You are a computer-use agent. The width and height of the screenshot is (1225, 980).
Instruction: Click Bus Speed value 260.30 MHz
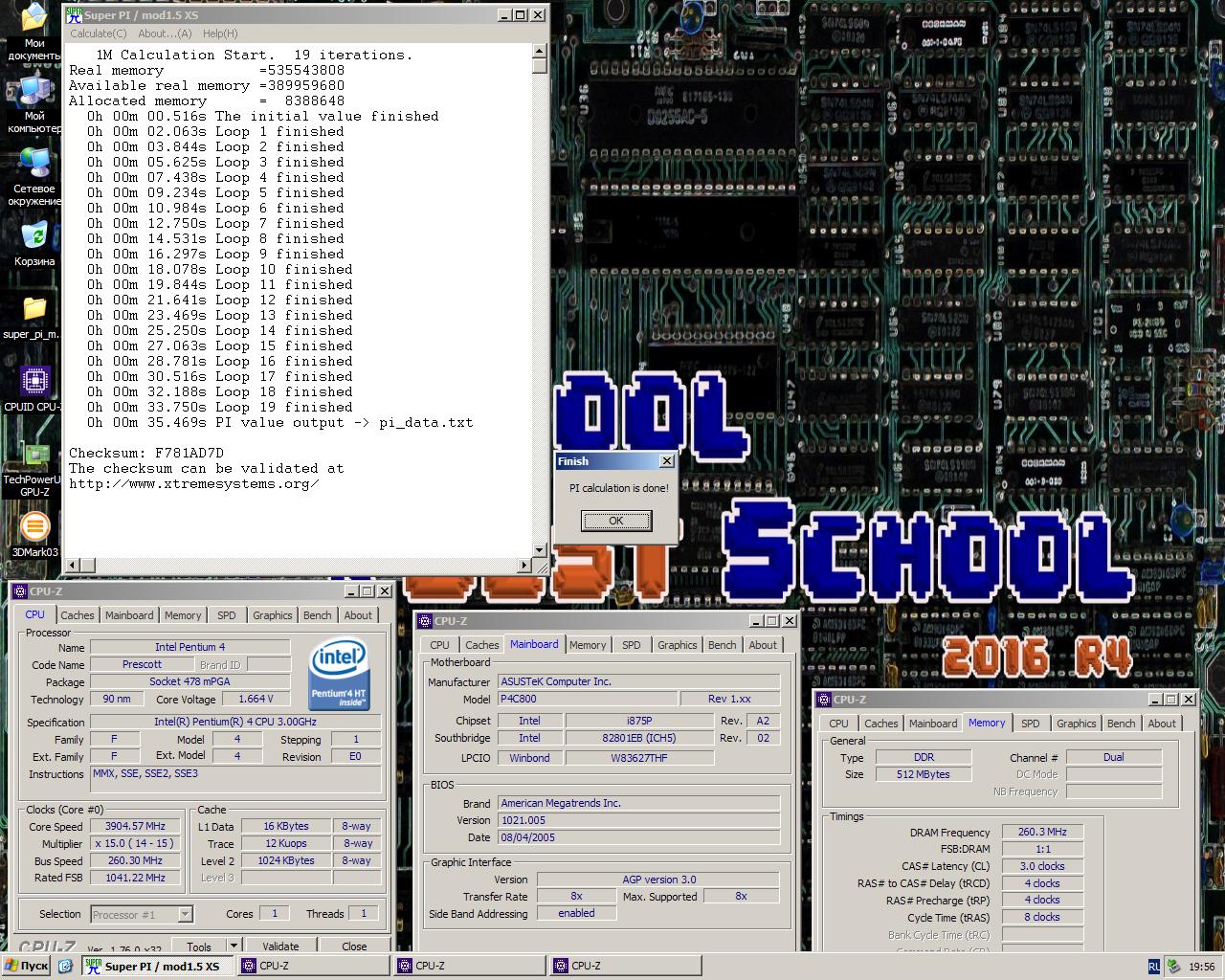click(x=135, y=860)
